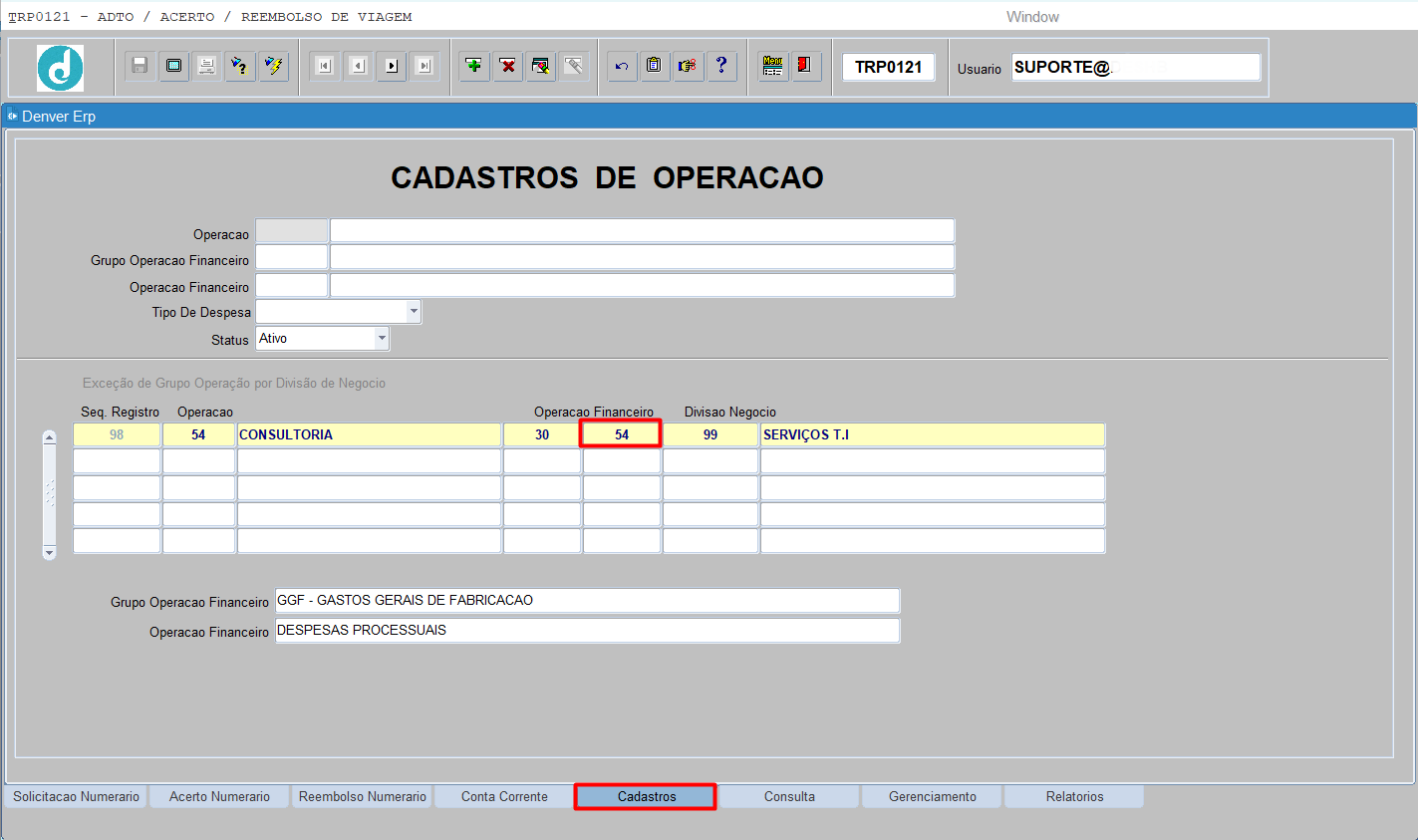Image resolution: width=1418 pixels, height=840 pixels.
Task: Open the Menu toolbar icon
Action: click(x=772, y=66)
